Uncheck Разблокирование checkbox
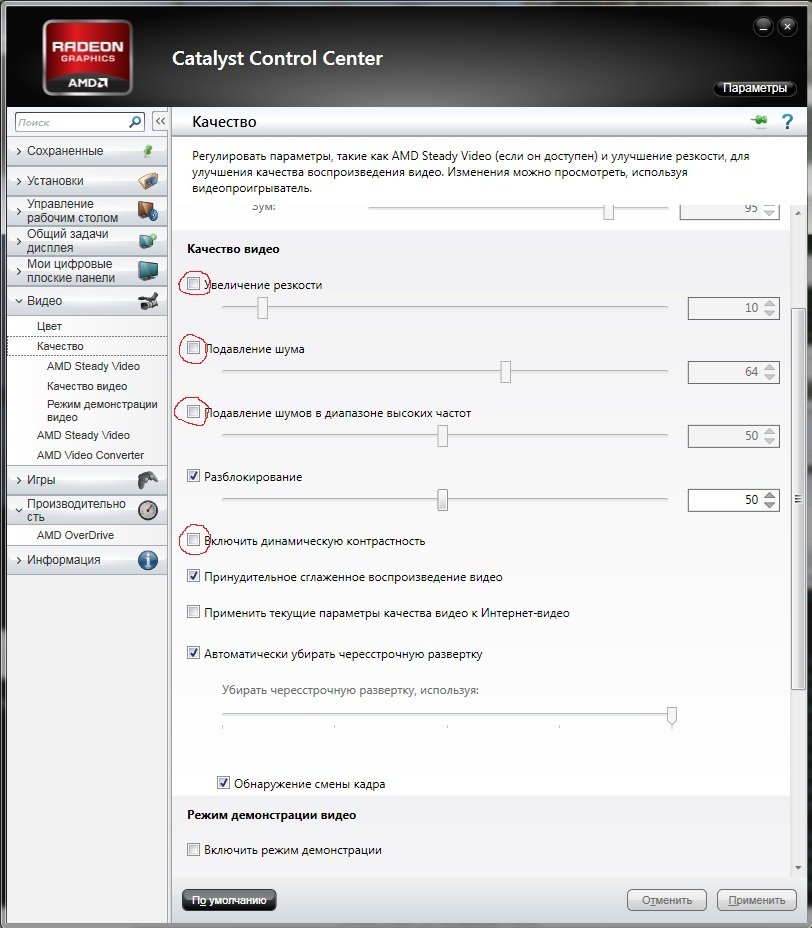The image size is (812, 928). pos(193,476)
